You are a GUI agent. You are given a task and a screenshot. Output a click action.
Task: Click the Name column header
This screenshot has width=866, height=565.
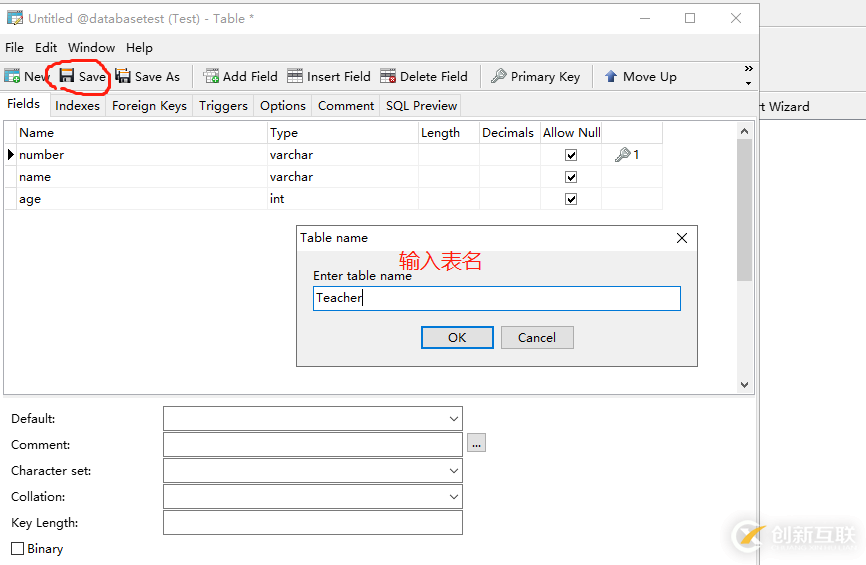tap(142, 133)
